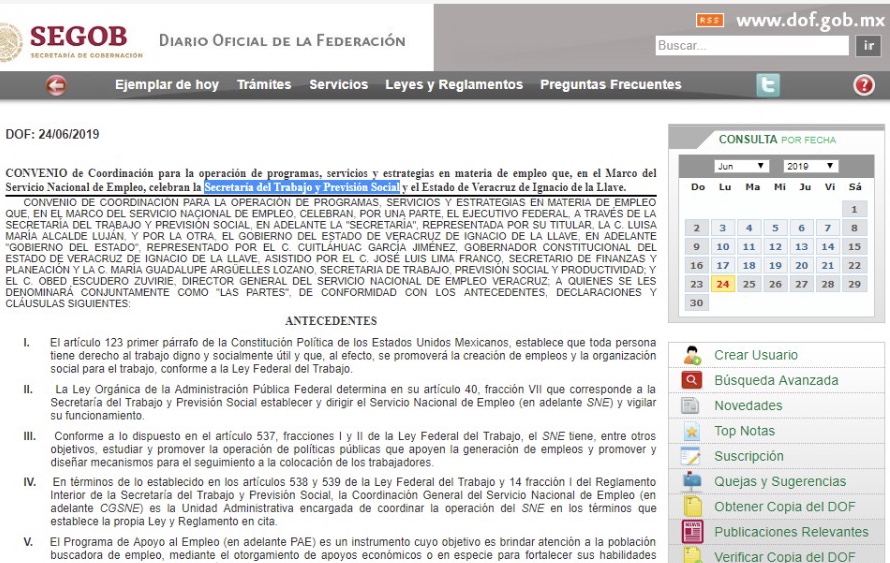Click the Novedades newspaper icon

[691, 405]
